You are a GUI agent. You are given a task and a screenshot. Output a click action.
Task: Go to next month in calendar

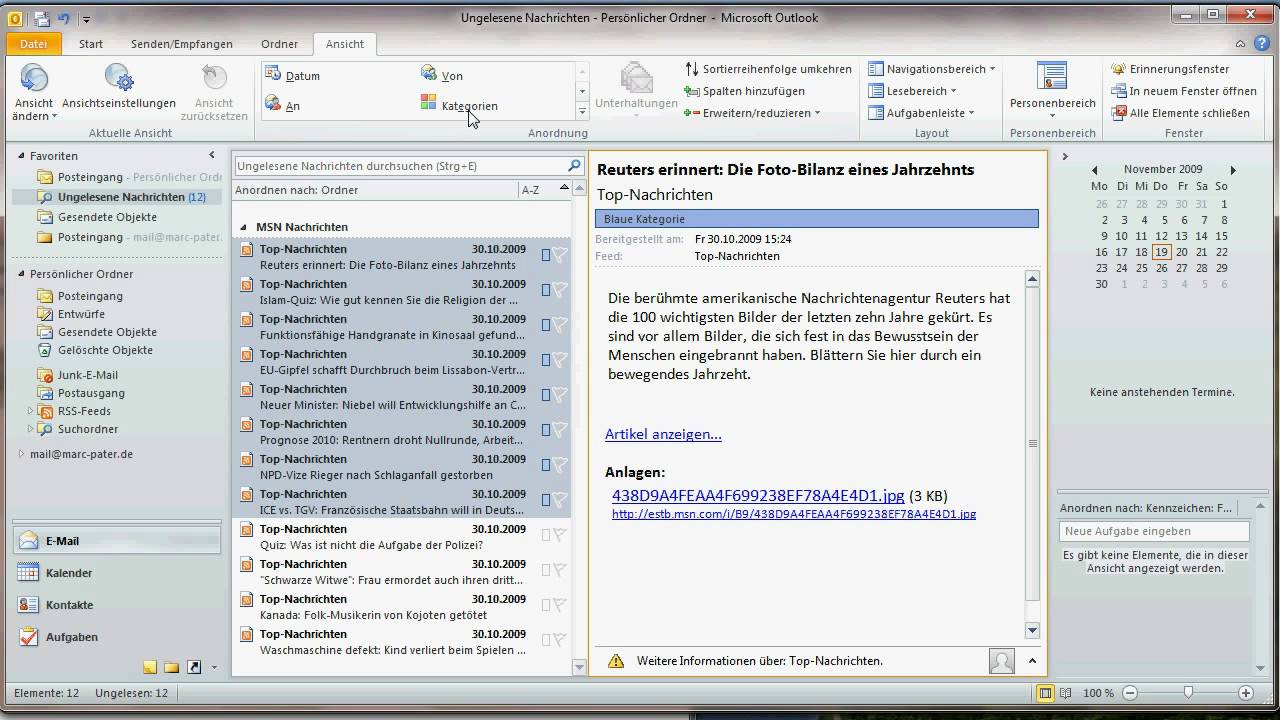(x=1233, y=170)
